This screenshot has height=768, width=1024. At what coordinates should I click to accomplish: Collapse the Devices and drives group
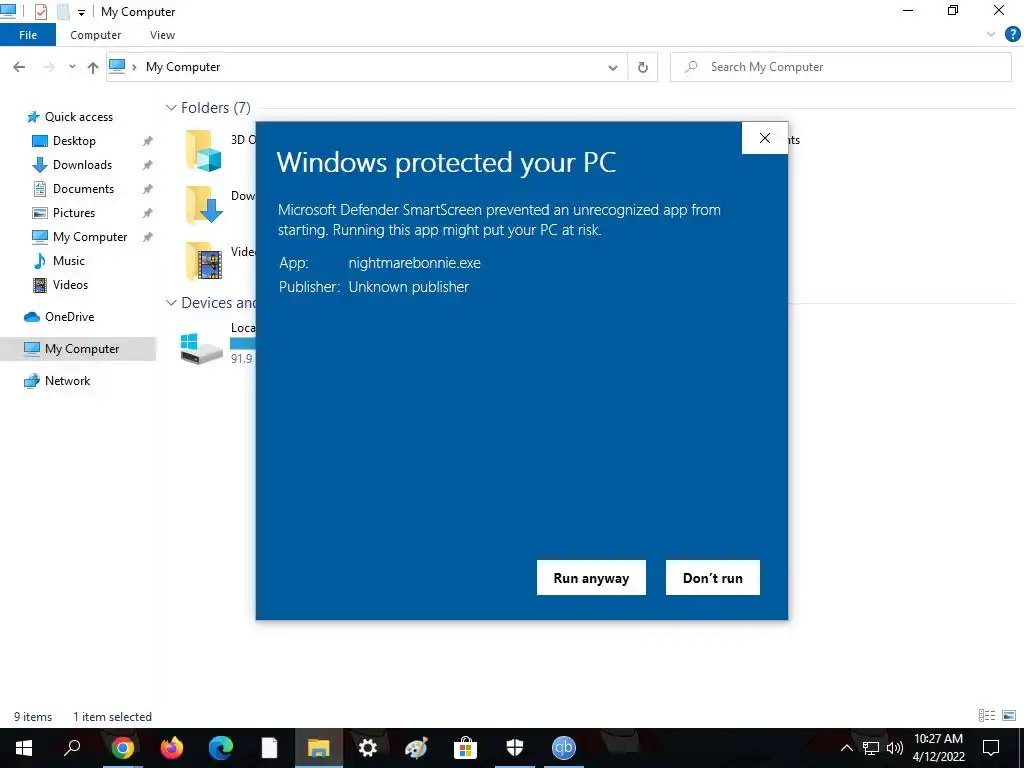coord(171,303)
